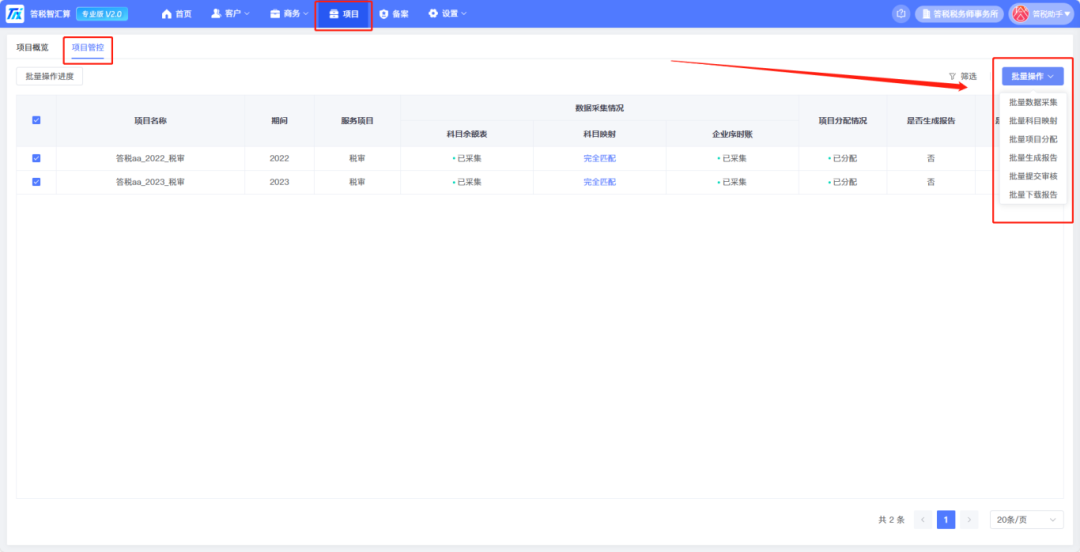This screenshot has height=552, width=1080.
Task: Click the 企业序时账 column header
Action: pyautogui.click(x=732, y=134)
